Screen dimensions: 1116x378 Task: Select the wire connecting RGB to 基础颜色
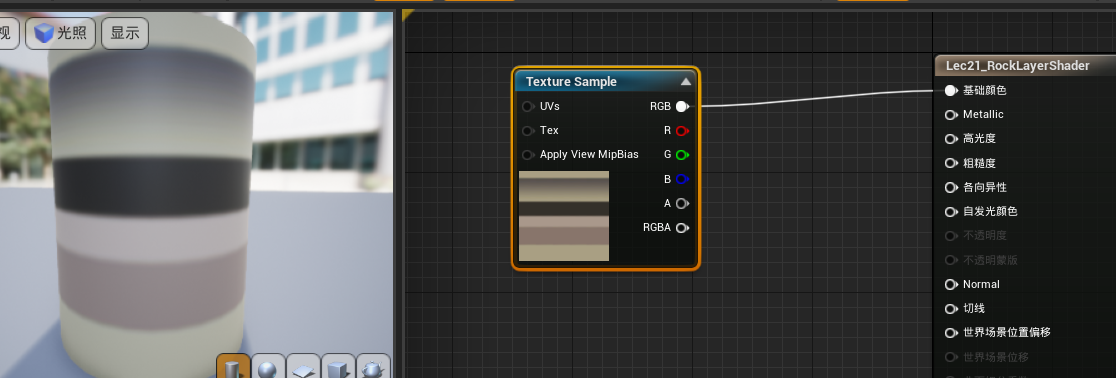(818, 99)
